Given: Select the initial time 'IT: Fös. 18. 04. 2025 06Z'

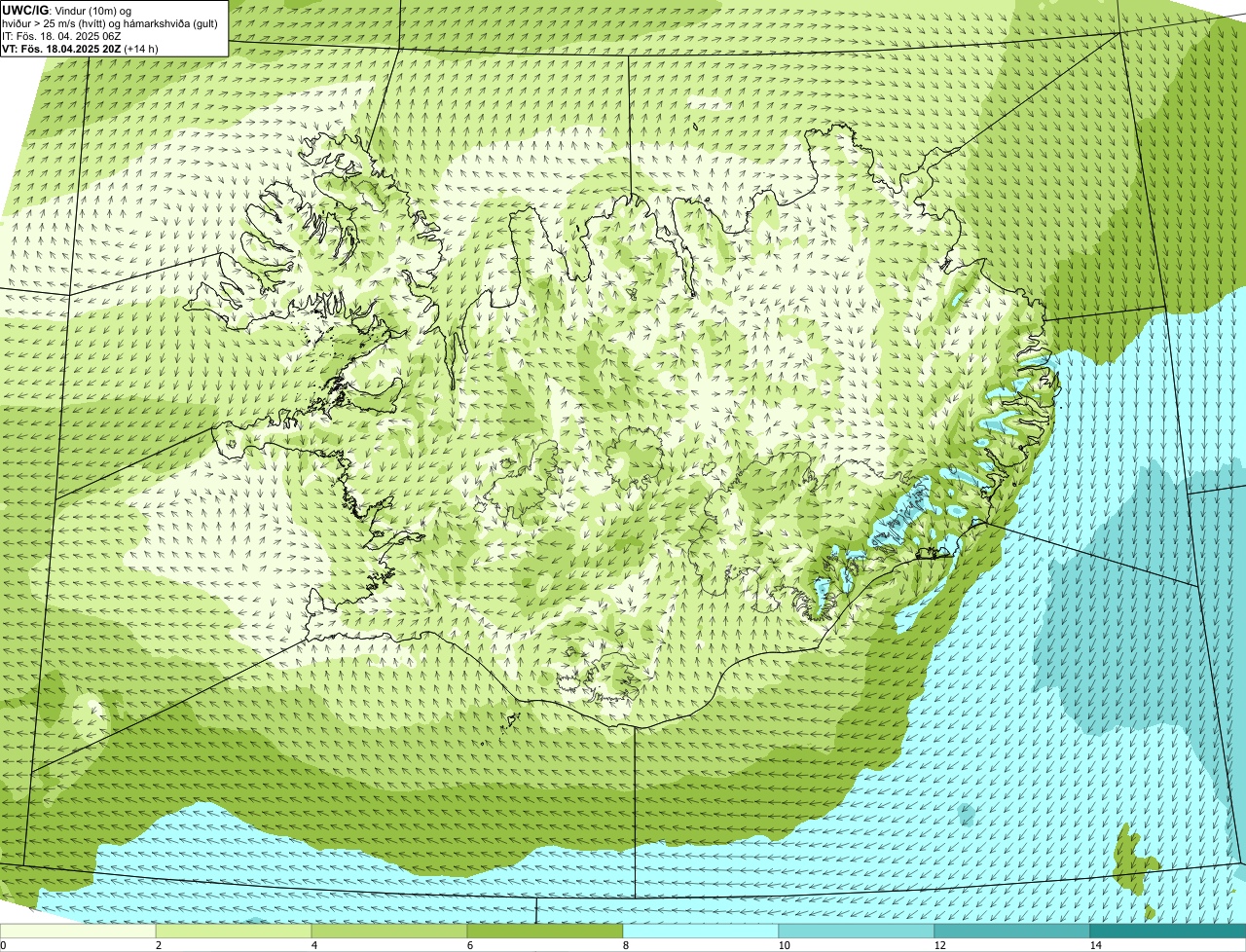Looking at the screenshot, I should [61, 36].
